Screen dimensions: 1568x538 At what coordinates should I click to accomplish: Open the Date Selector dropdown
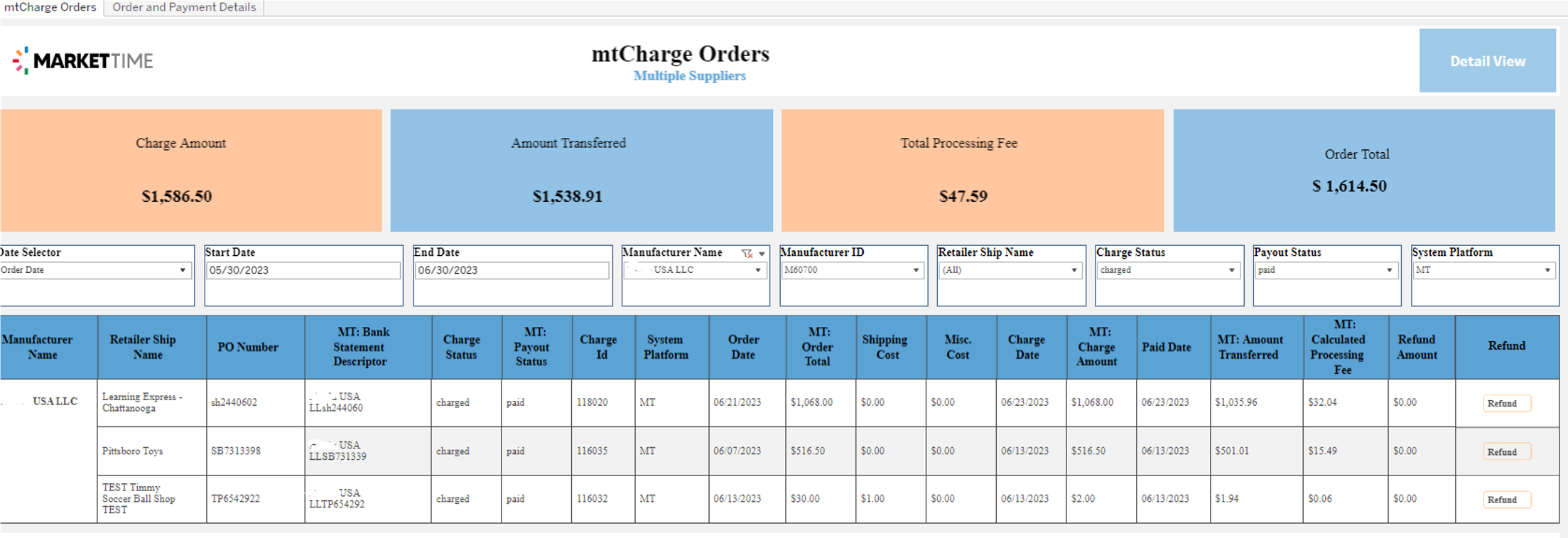tap(94, 270)
